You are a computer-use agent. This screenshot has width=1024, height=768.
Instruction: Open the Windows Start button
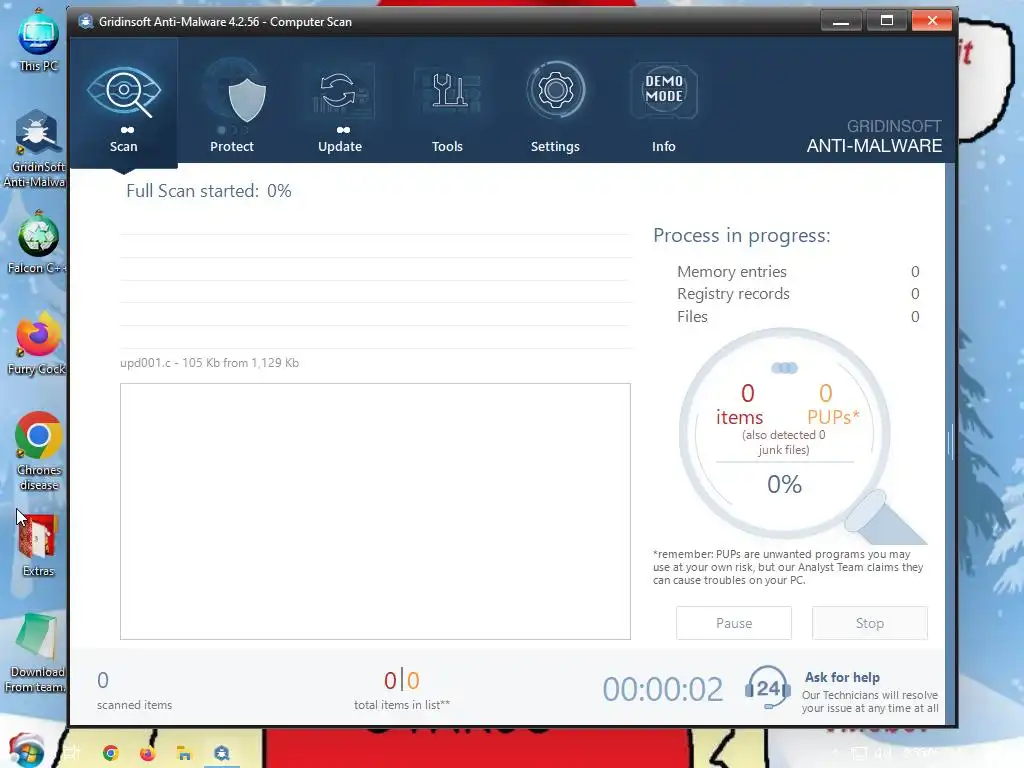(x=26, y=752)
